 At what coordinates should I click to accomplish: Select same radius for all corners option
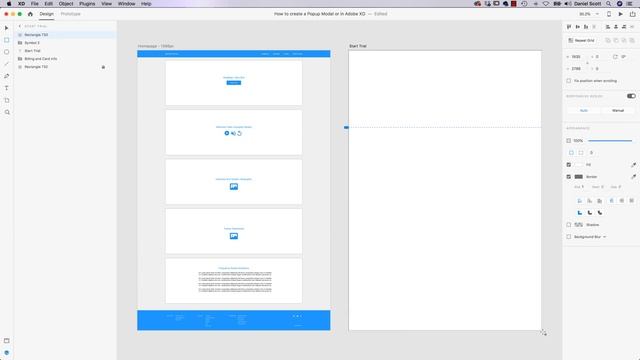click(571, 153)
